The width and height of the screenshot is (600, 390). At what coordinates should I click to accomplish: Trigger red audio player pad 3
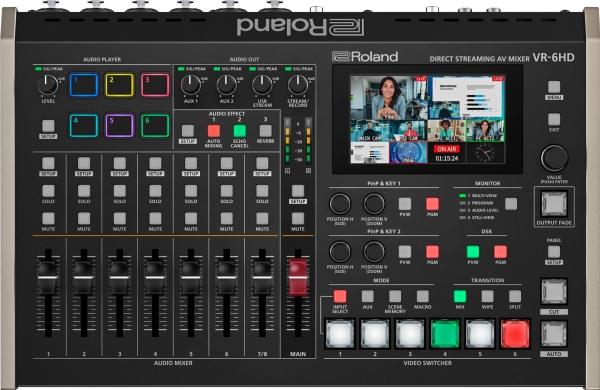pyautogui.click(x=155, y=85)
